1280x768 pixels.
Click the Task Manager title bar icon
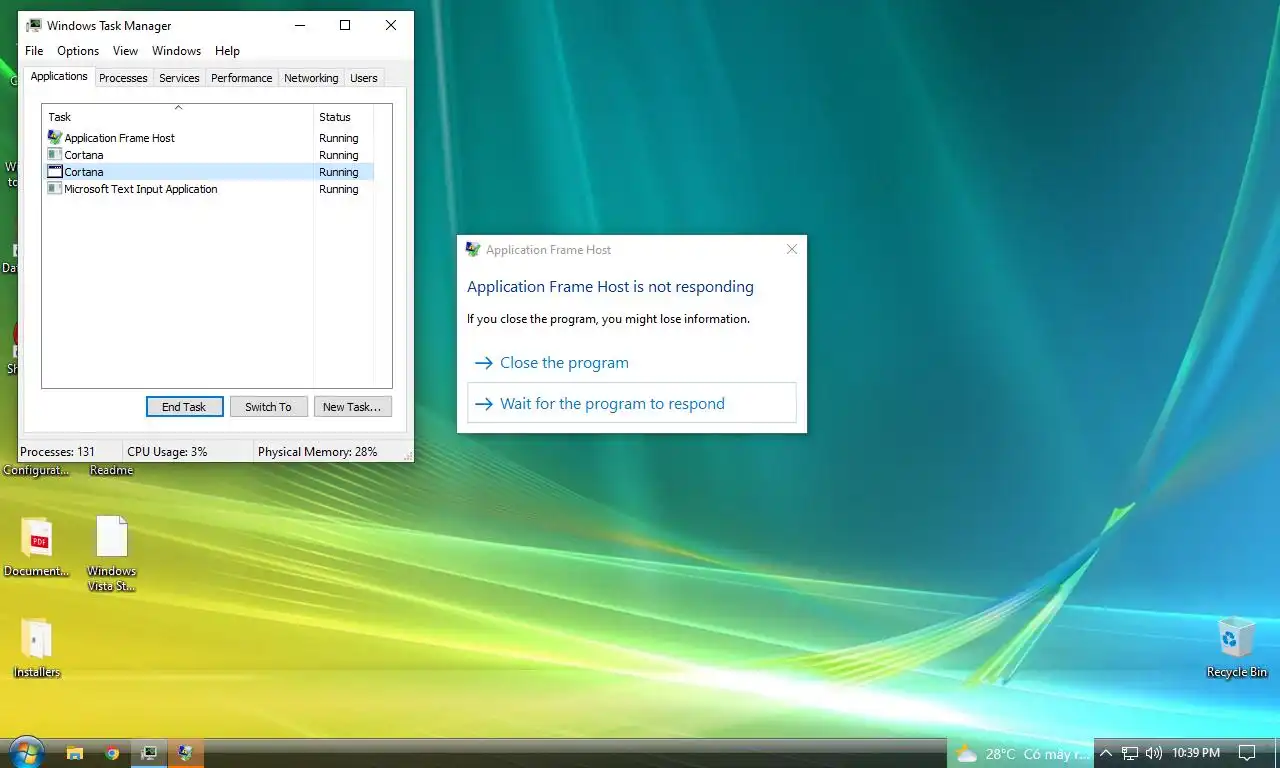[34, 25]
